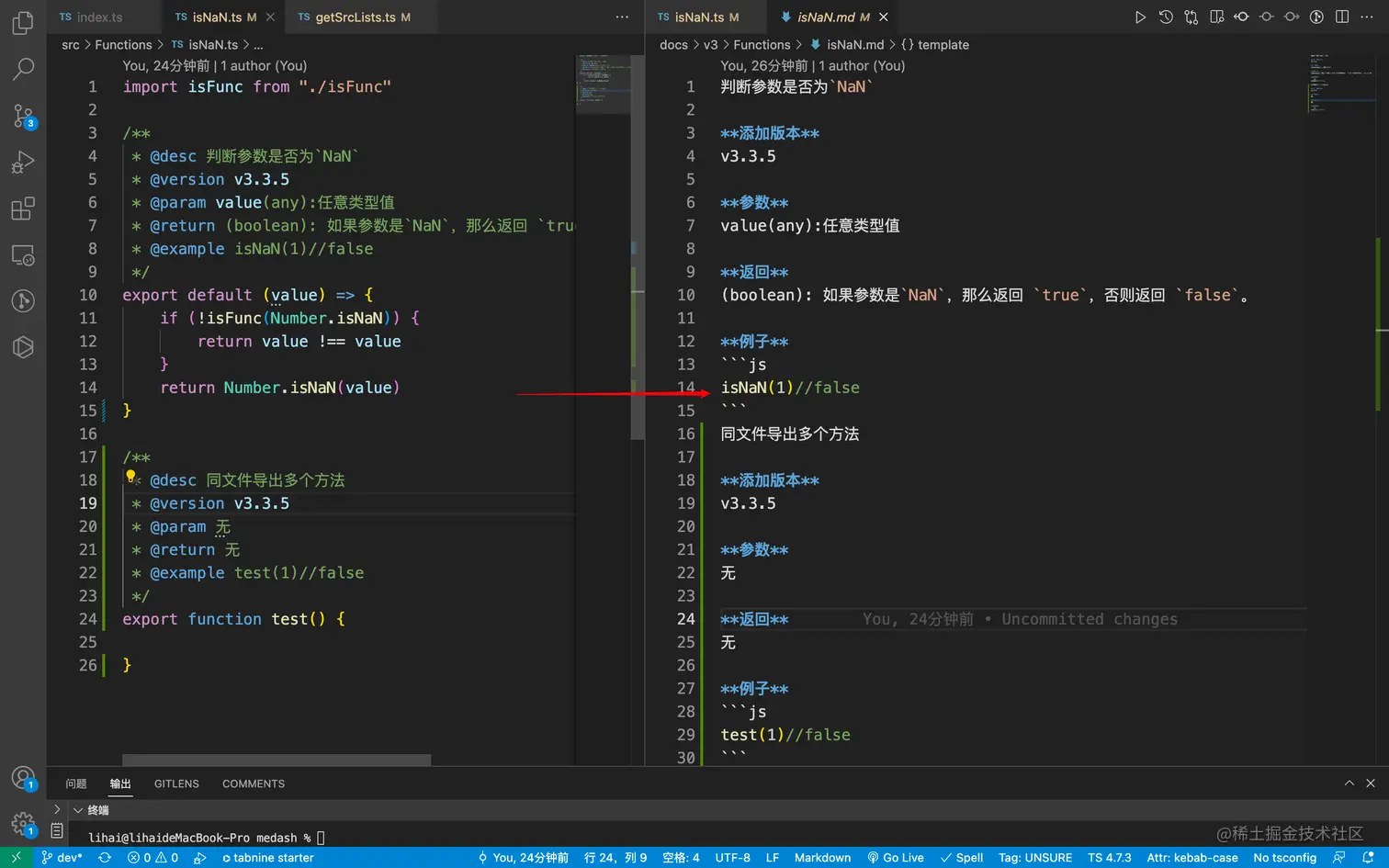
Task: Click Tag: UNSURE in status bar
Action: [x=1035, y=858]
